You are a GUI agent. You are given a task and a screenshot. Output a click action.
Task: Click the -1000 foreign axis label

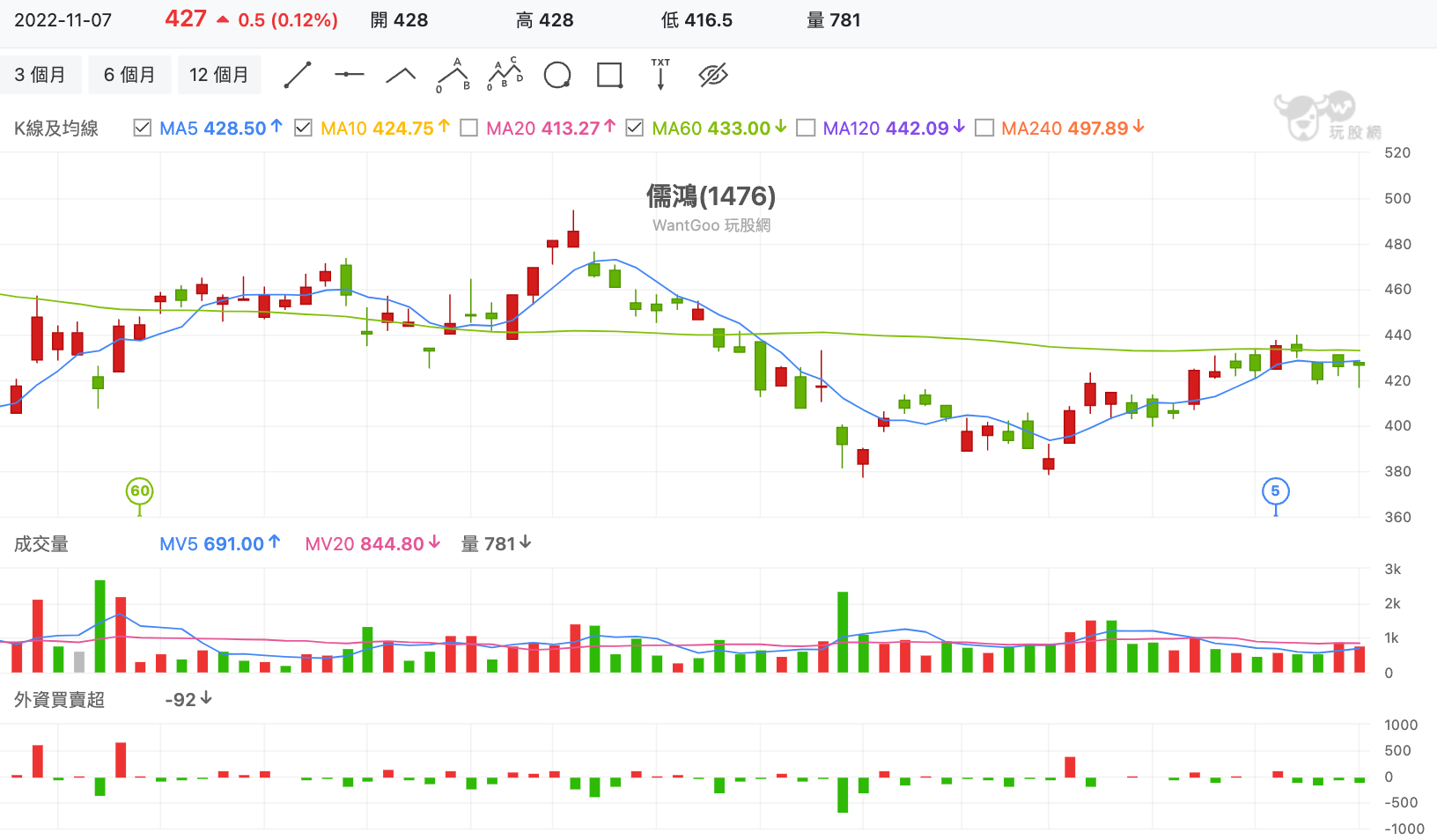(1404, 829)
